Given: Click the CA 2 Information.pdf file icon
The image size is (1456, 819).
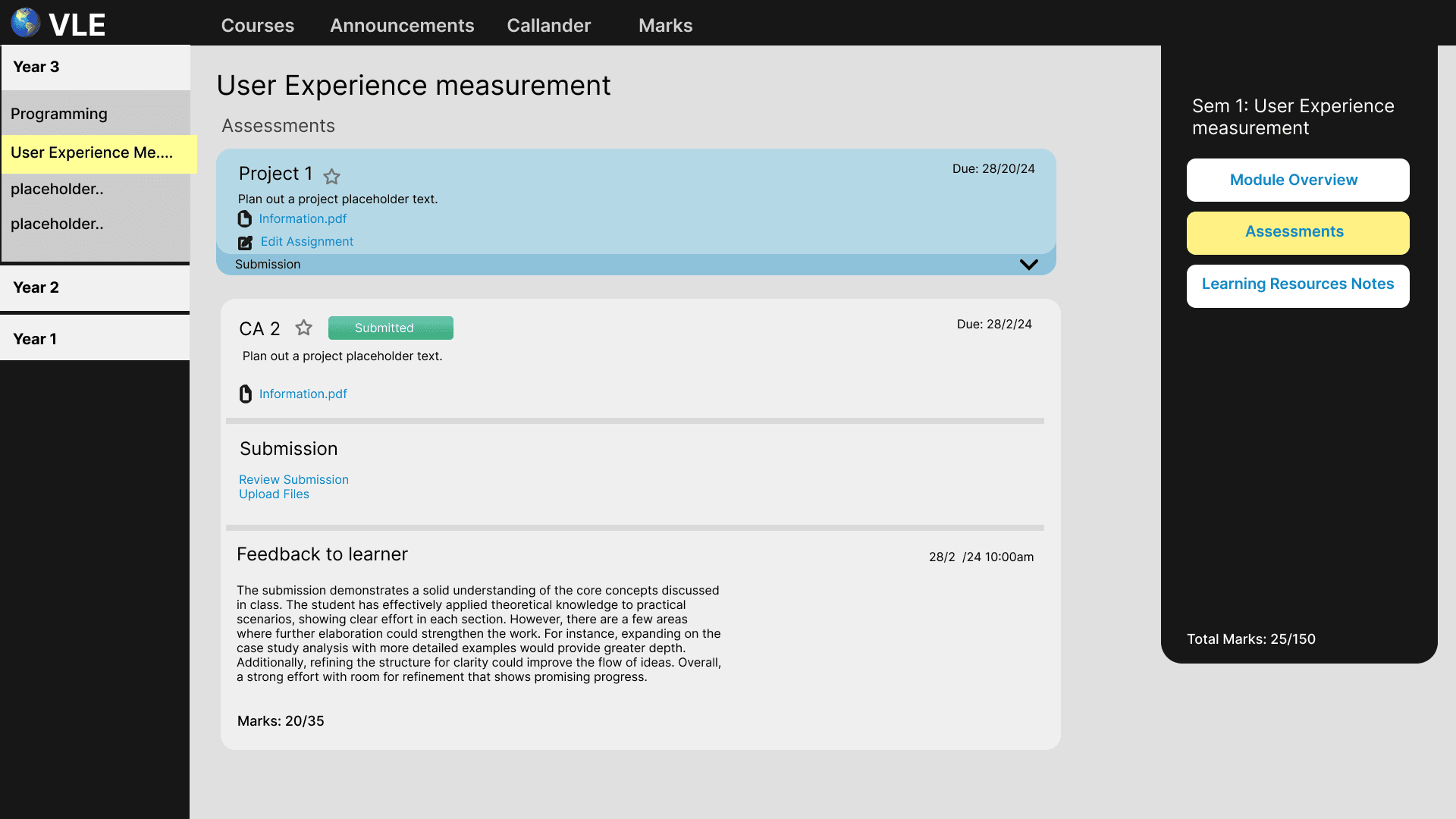Looking at the screenshot, I should (245, 394).
